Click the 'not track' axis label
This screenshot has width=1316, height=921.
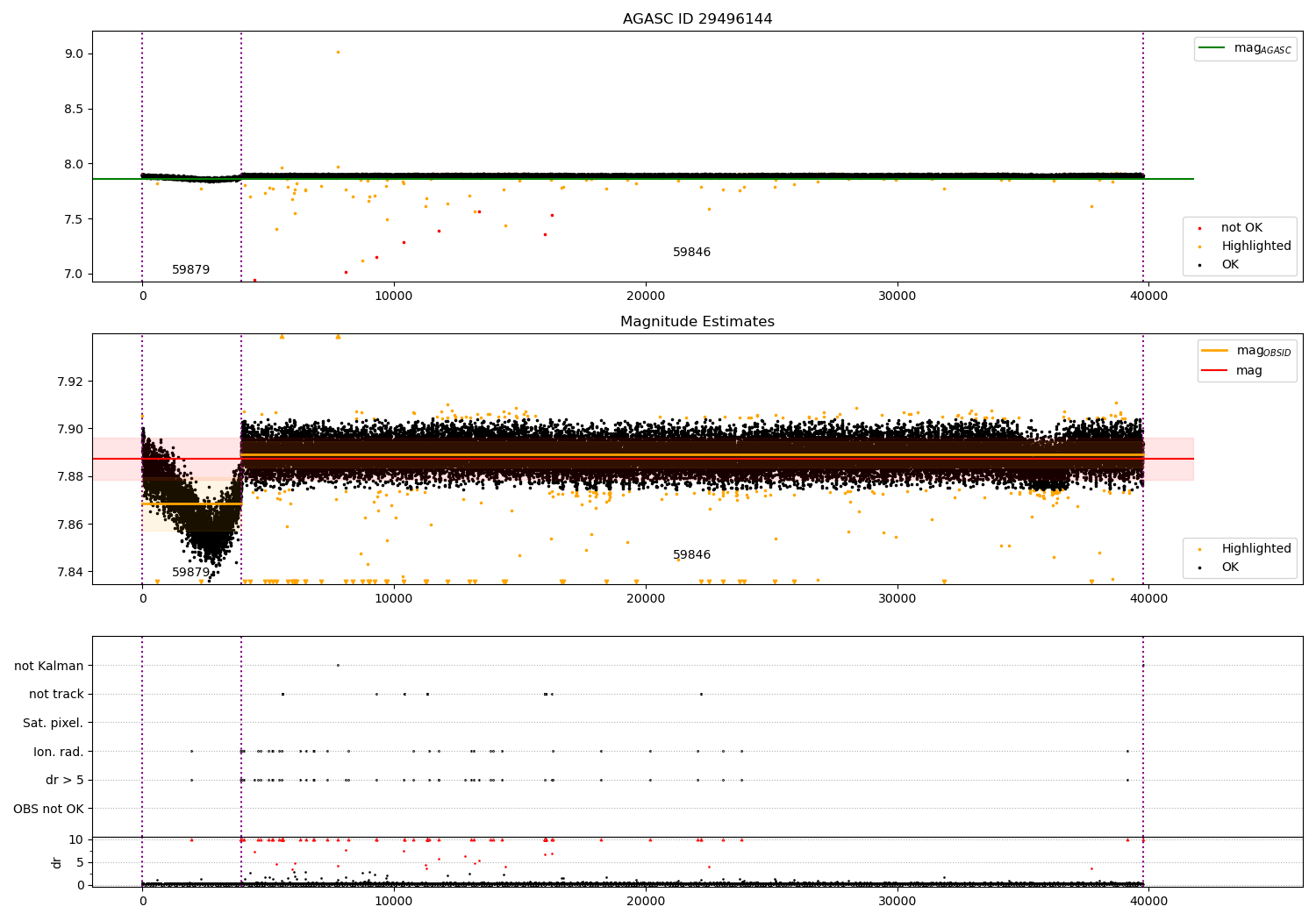coord(56,695)
